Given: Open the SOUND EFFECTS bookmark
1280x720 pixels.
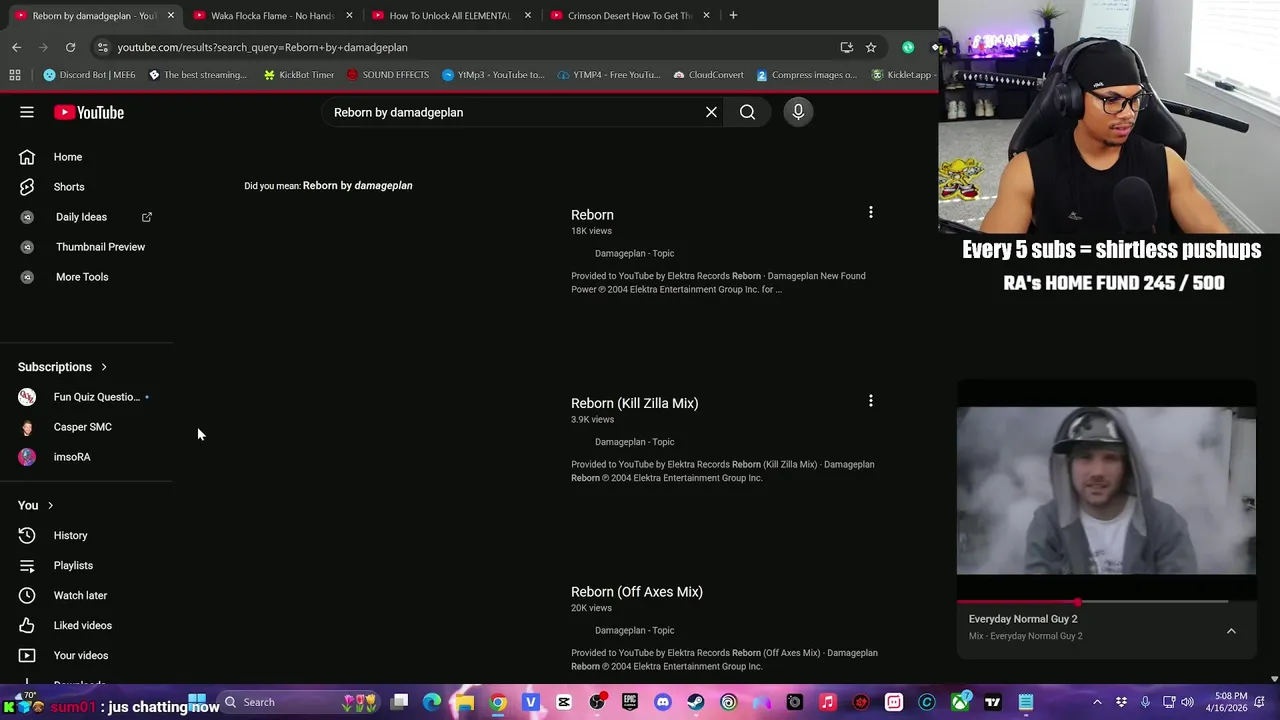Looking at the screenshot, I should coord(387,75).
